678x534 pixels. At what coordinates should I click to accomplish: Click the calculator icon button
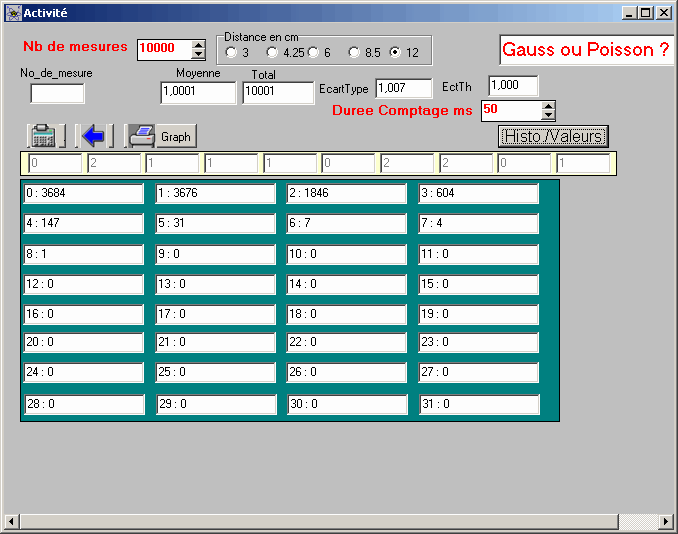pos(43,136)
